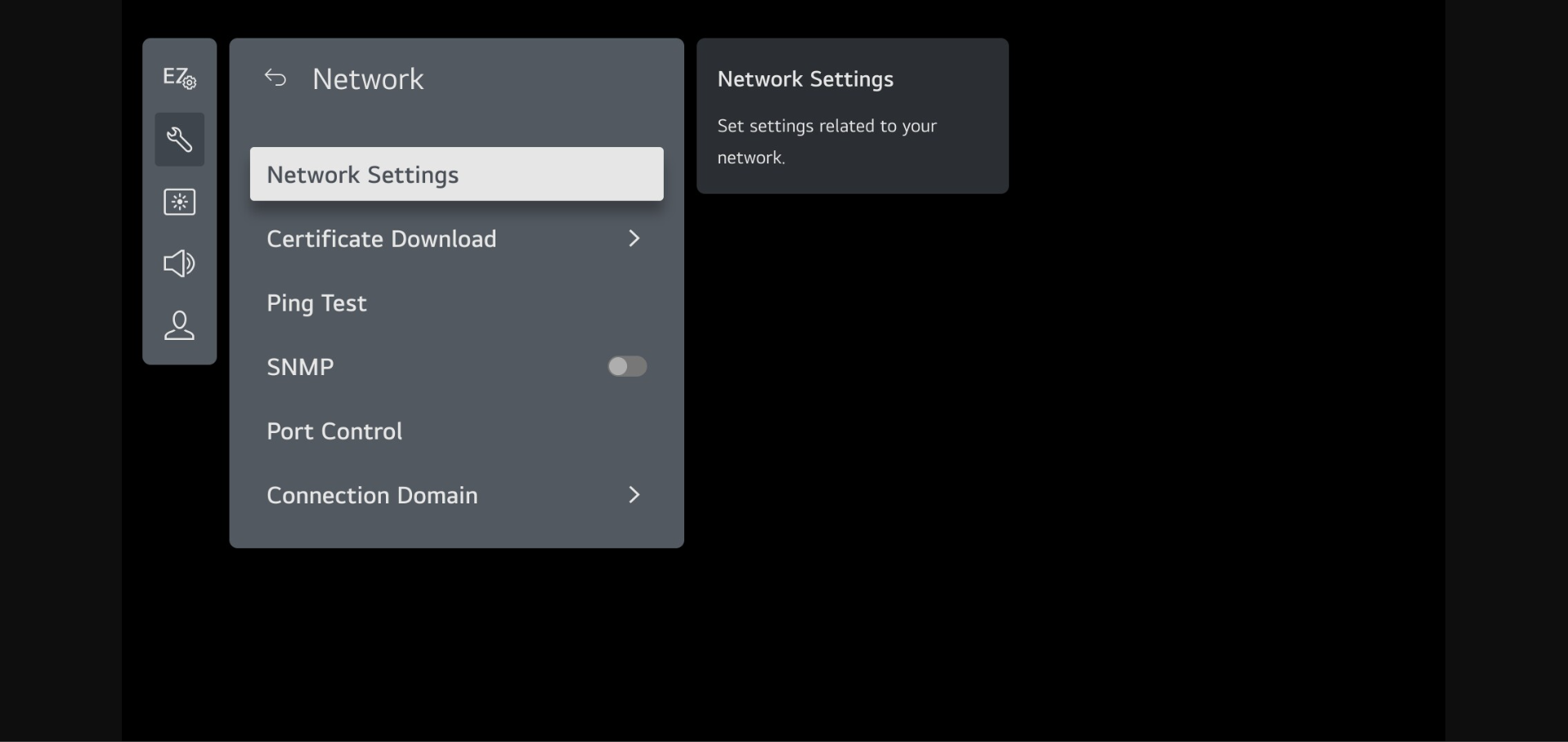Open the Sound speaker icon
The image size is (1568, 742).
pyautogui.click(x=179, y=263)
